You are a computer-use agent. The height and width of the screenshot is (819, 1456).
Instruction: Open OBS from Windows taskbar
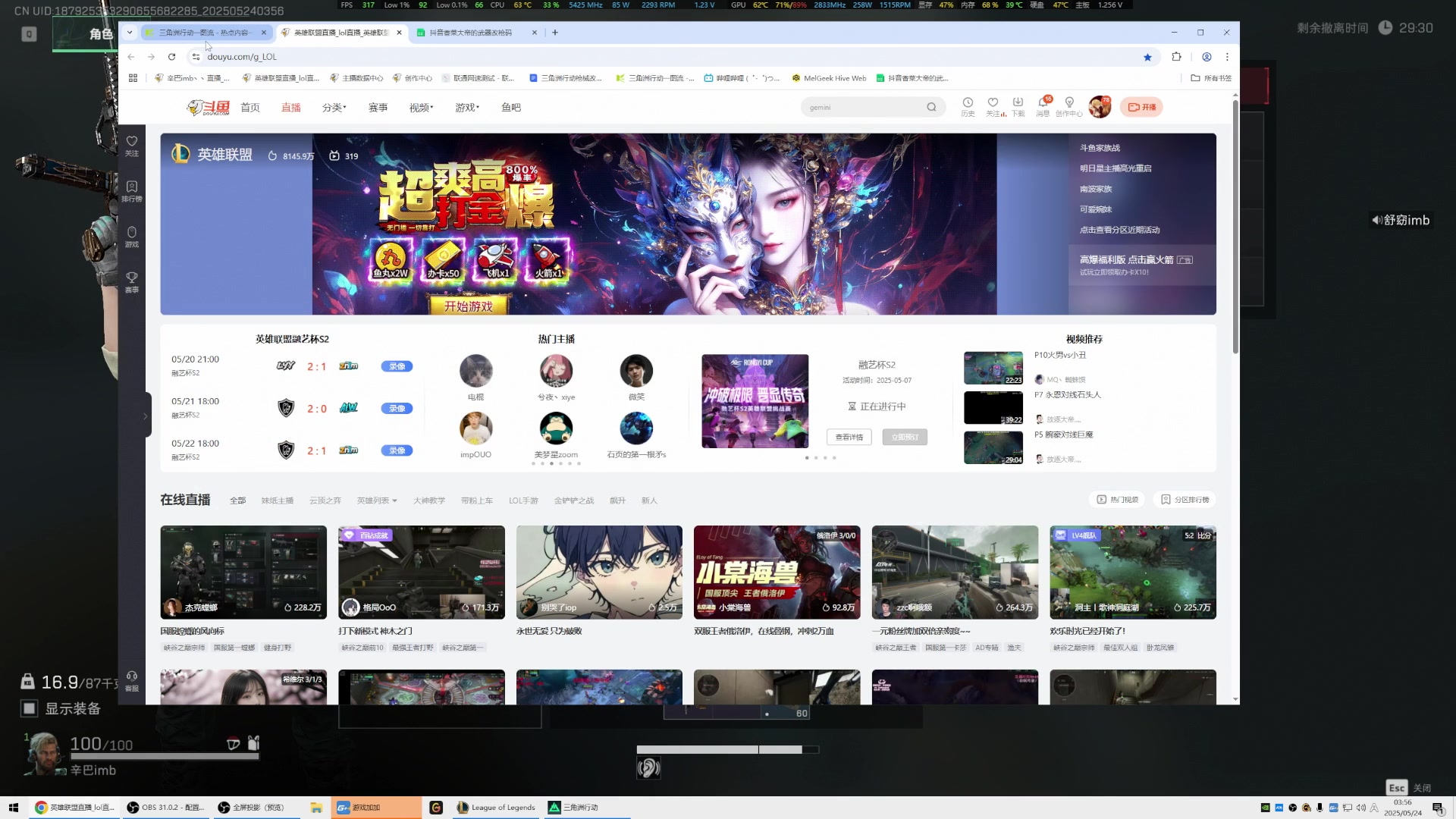(x=165, y=808)
